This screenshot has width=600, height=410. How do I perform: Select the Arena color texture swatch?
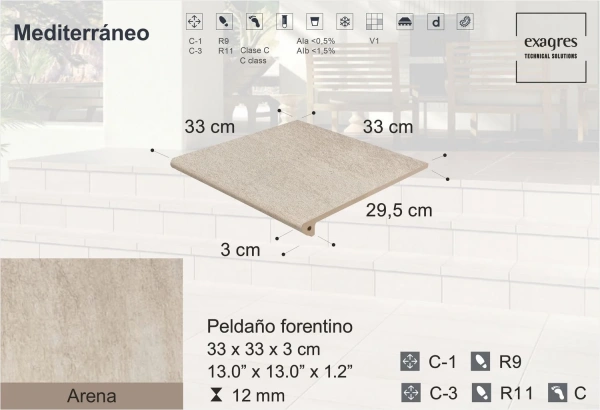coord(91,318)
